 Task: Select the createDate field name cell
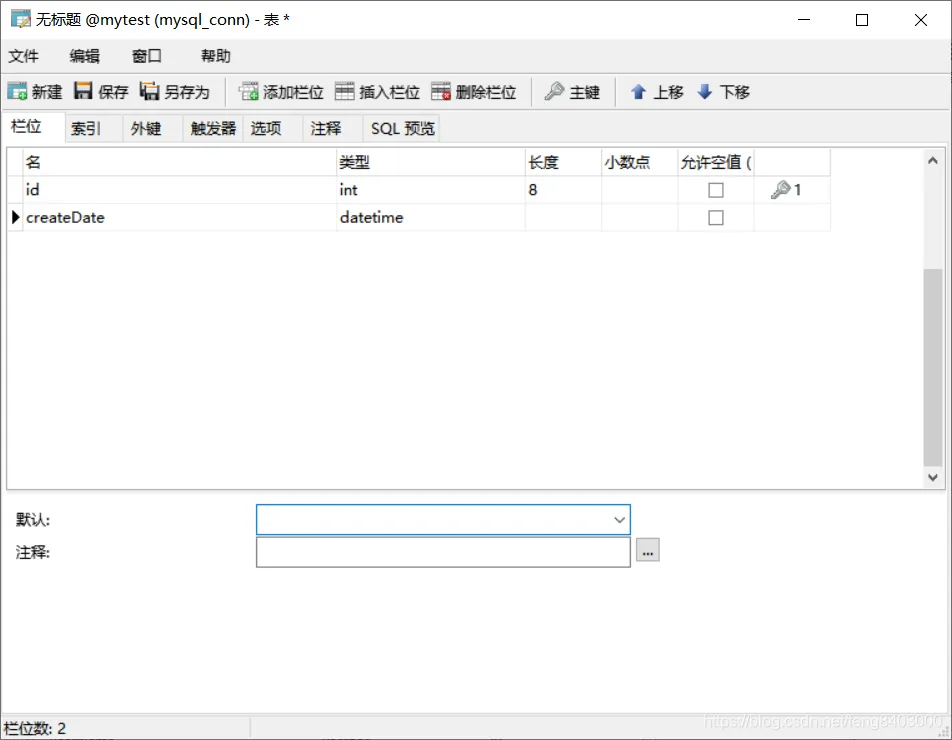tap(180, 217)
